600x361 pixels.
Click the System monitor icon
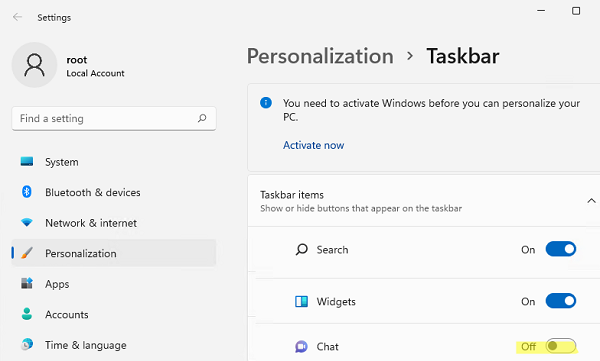point(27,162)
